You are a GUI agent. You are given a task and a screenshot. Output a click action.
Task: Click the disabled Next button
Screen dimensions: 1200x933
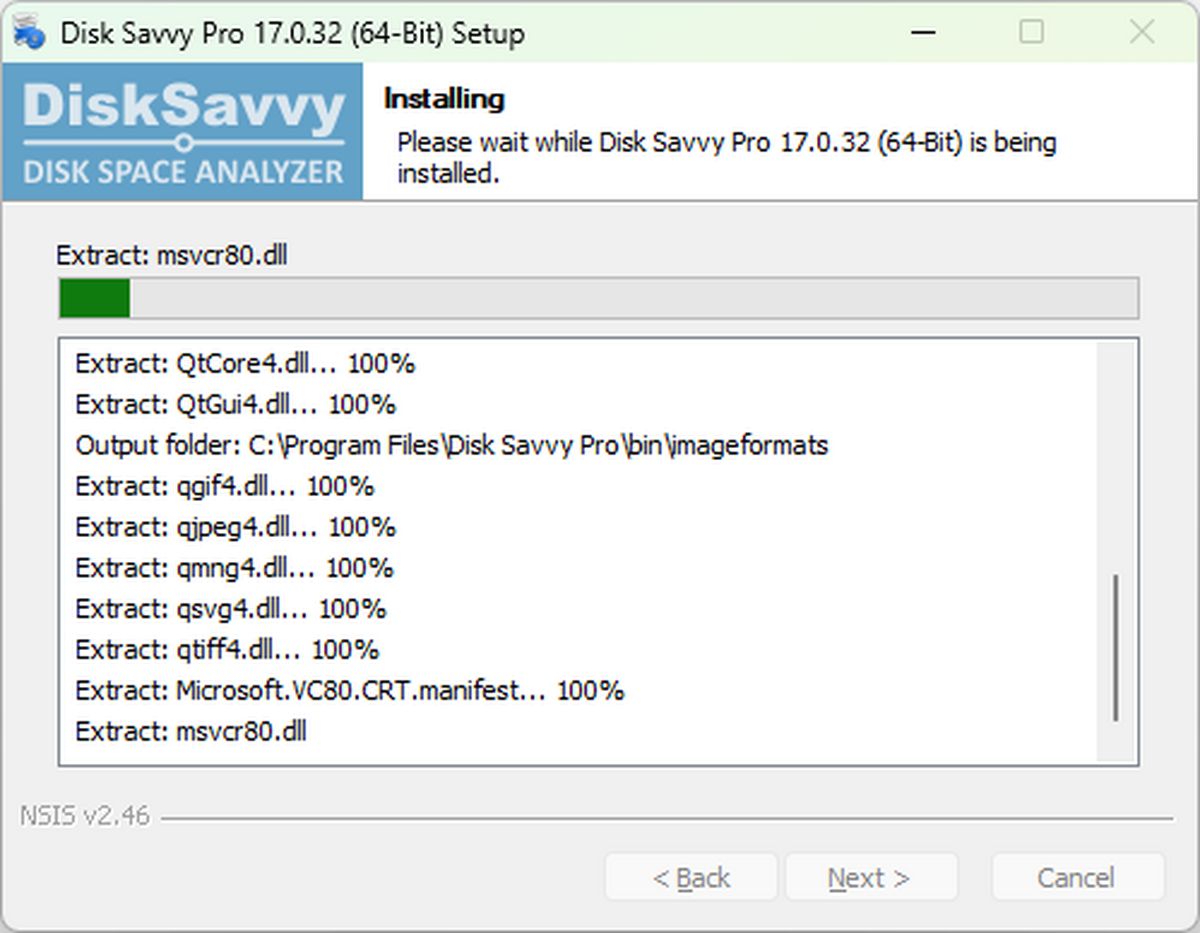(x=871, y=877)
